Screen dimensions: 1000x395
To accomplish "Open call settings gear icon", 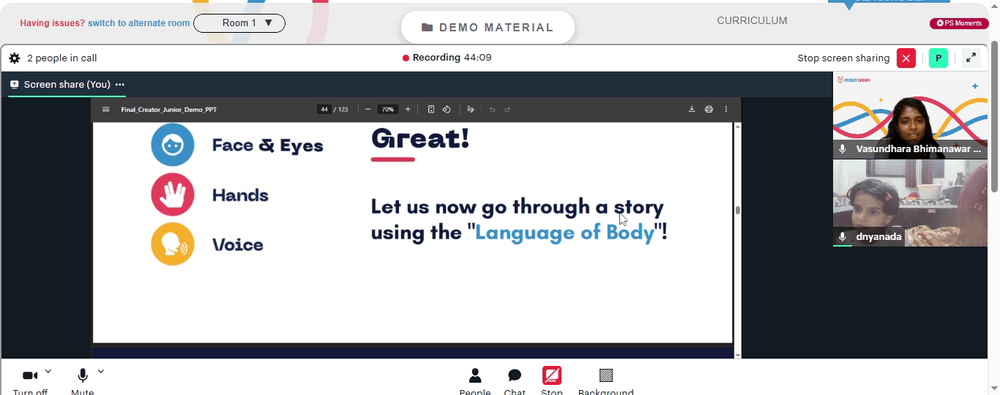I will click(15, 58).
